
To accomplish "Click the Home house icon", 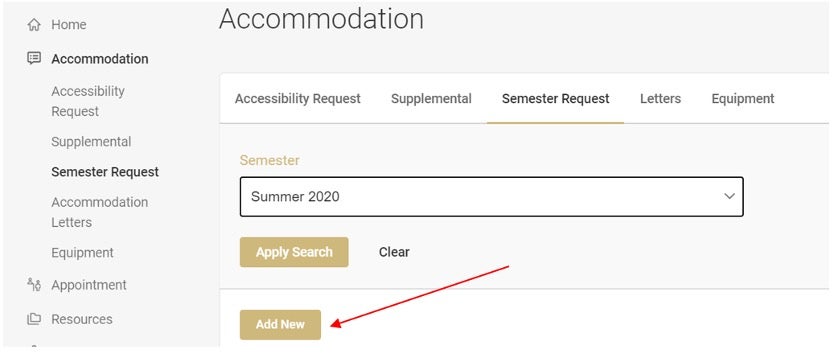I will 34,25.
